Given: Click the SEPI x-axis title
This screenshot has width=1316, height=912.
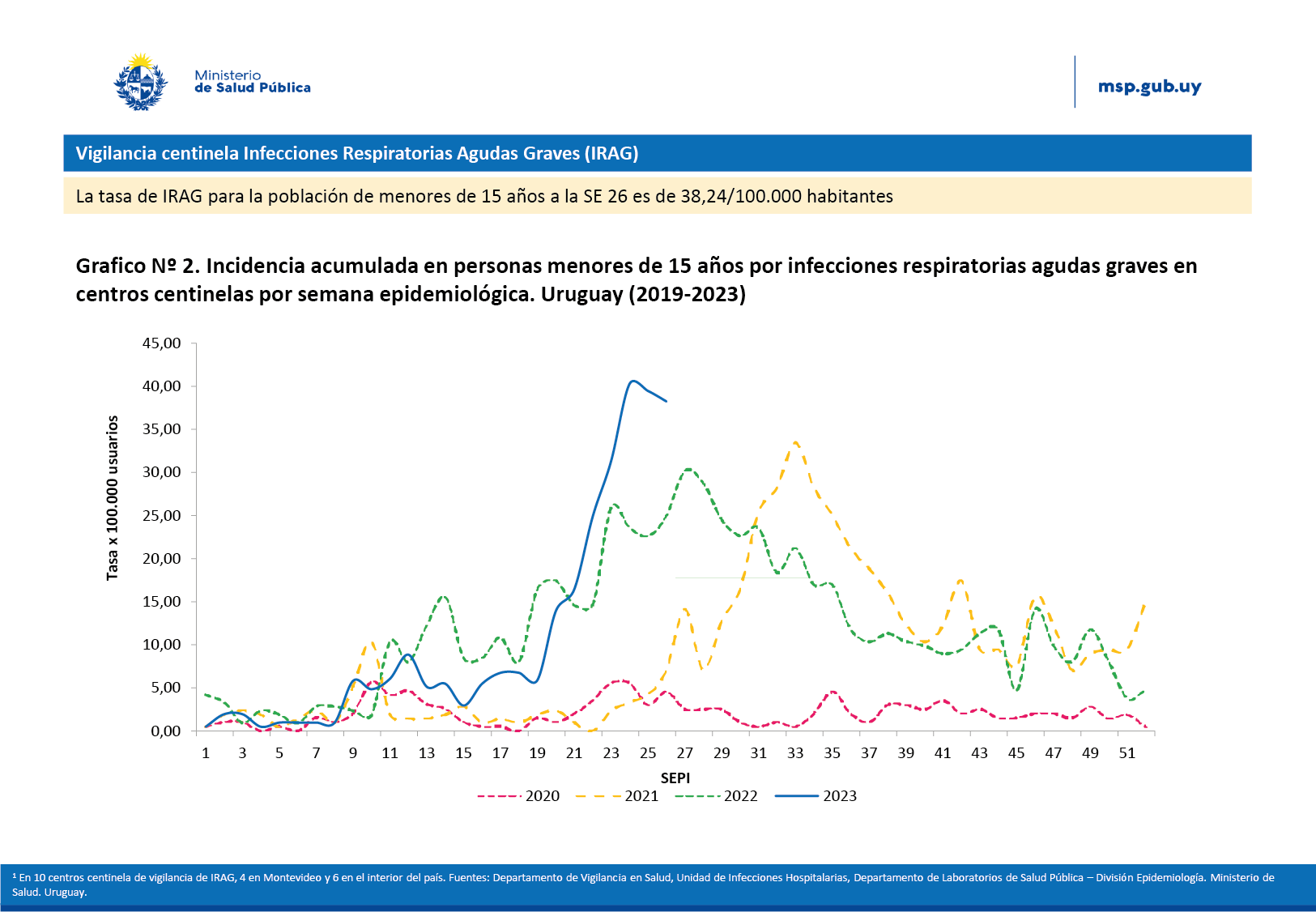Looking at the screenshot, I should 675,778.
